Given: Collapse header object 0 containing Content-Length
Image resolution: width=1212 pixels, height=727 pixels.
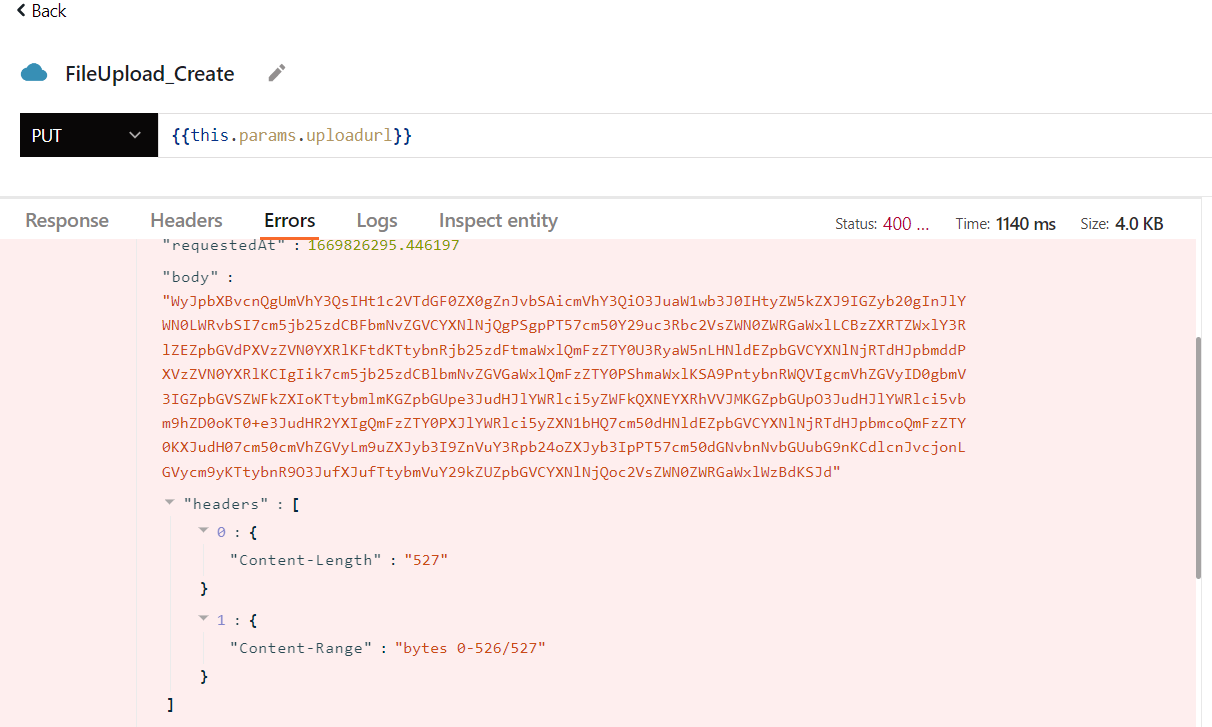Looking at the screenshot, I should pos(203,531).
